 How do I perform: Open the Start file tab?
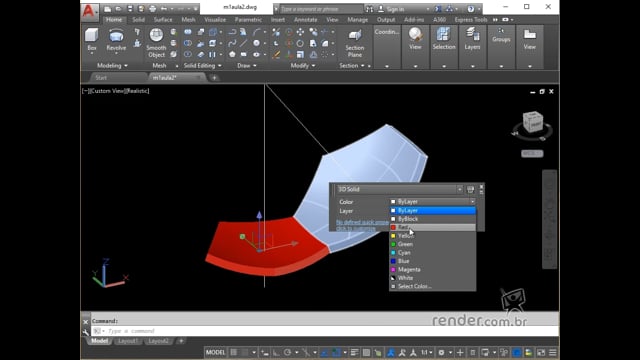[101, 78]
